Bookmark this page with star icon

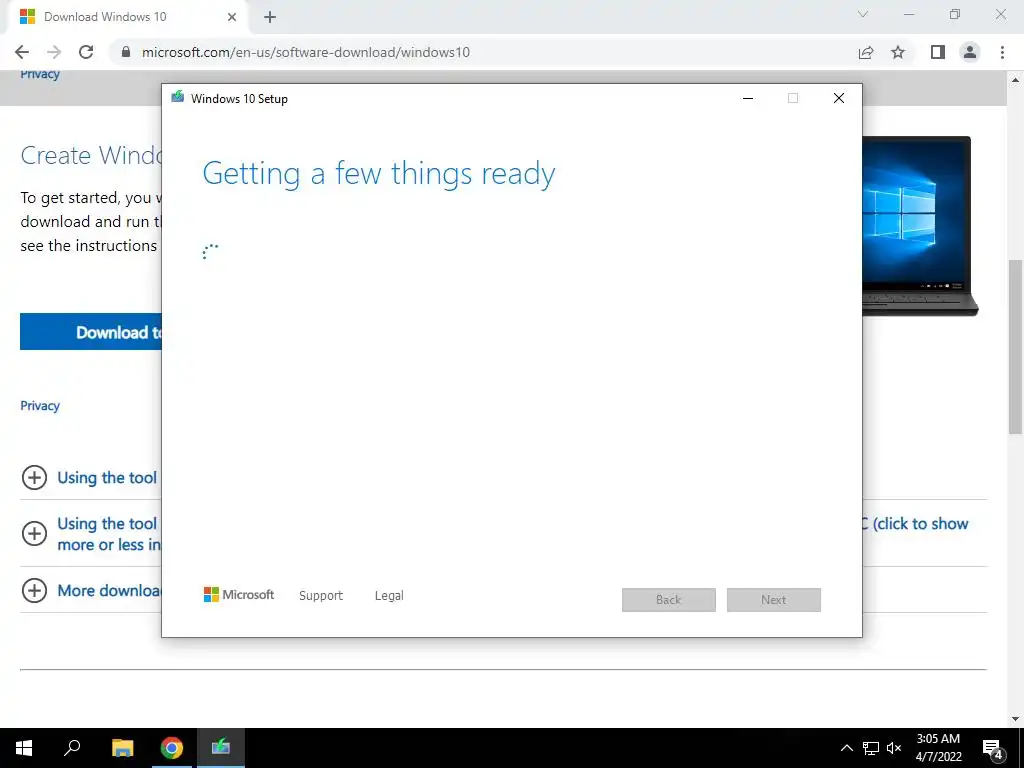[x=898, y=52]
